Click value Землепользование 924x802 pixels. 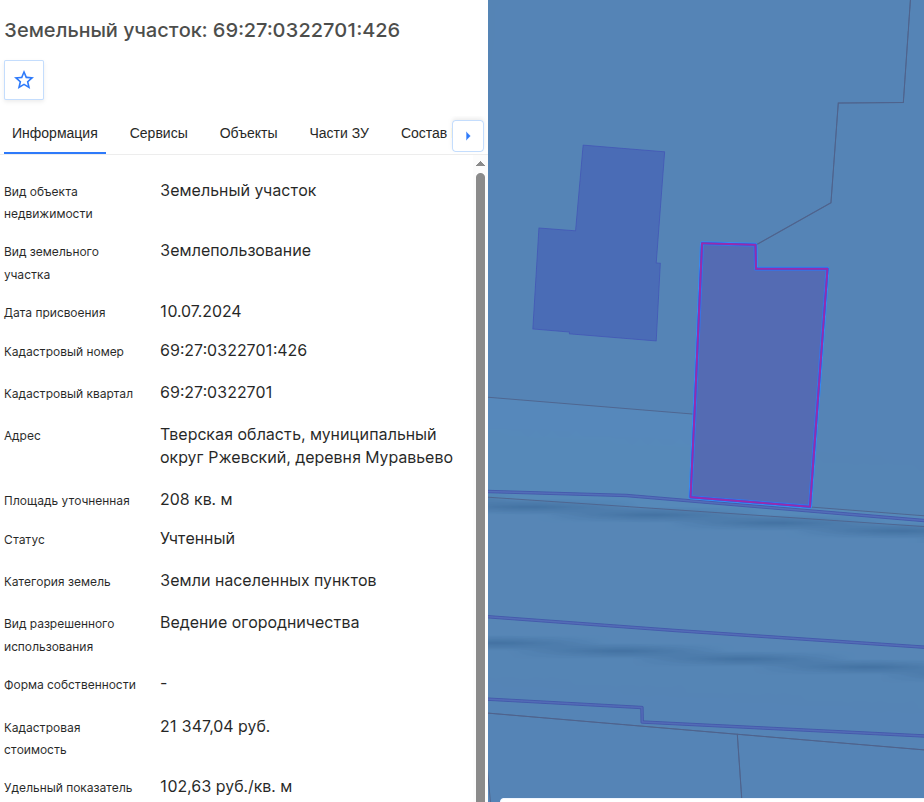pyautogui.click(x=236, y=250)
